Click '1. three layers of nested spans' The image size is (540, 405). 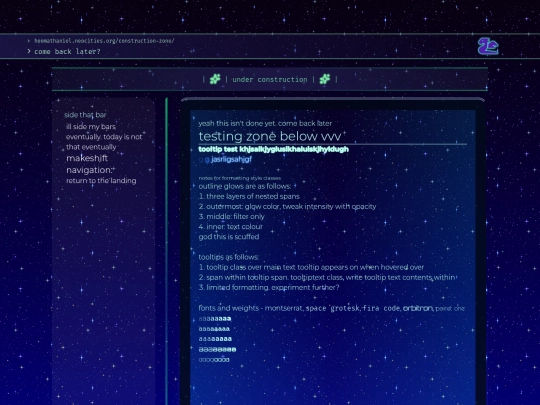pyautogui.click(x=249, y=196)
